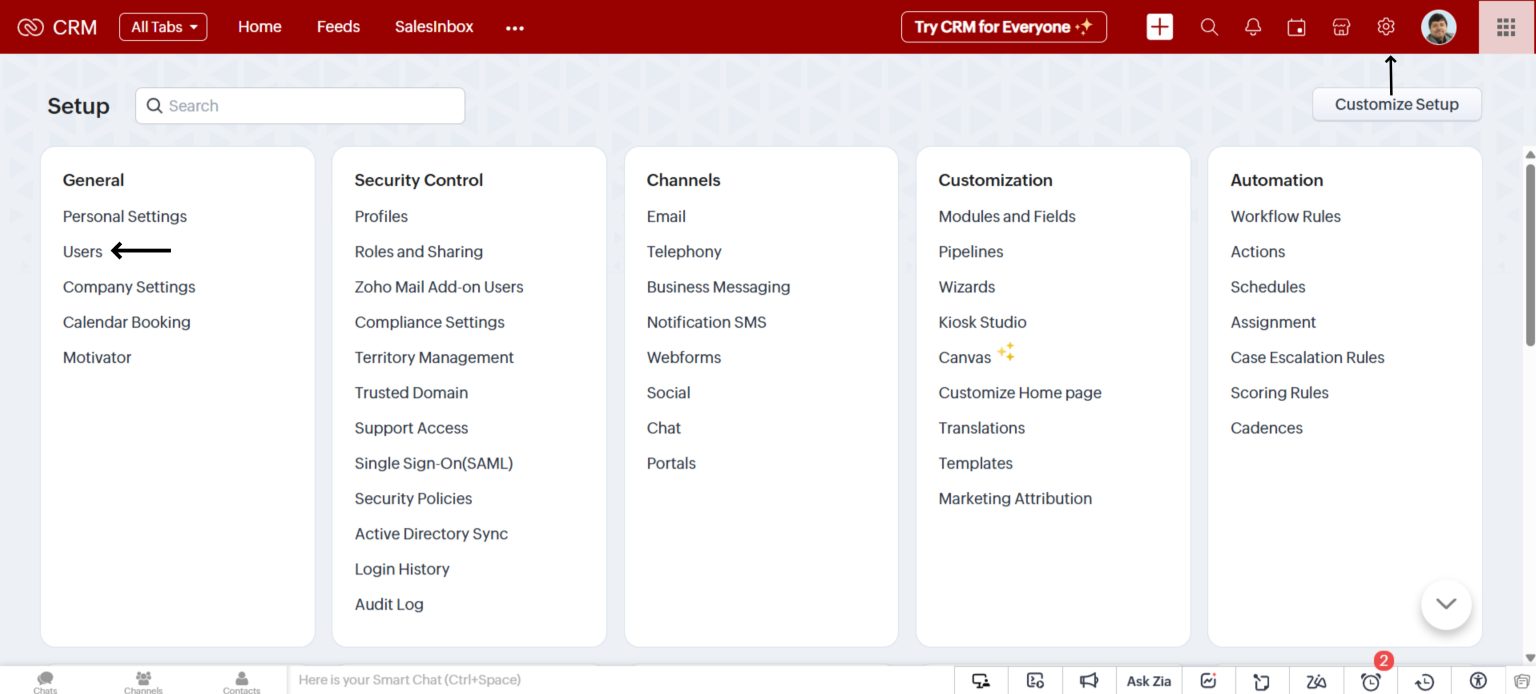The image size is (1536, 694).
Task: Open the SalesInbox tab
Action: (x=433, y=27)
